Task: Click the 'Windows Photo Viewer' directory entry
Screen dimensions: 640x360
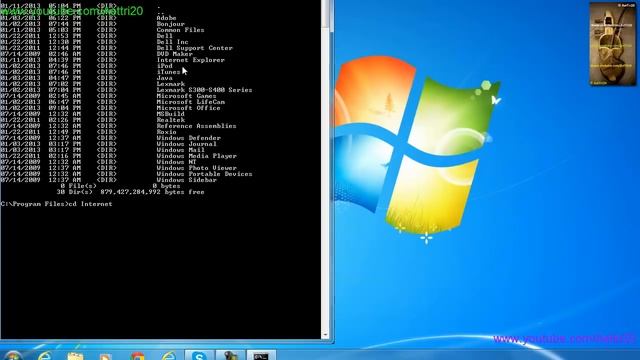Action: (x=196, y=168)
